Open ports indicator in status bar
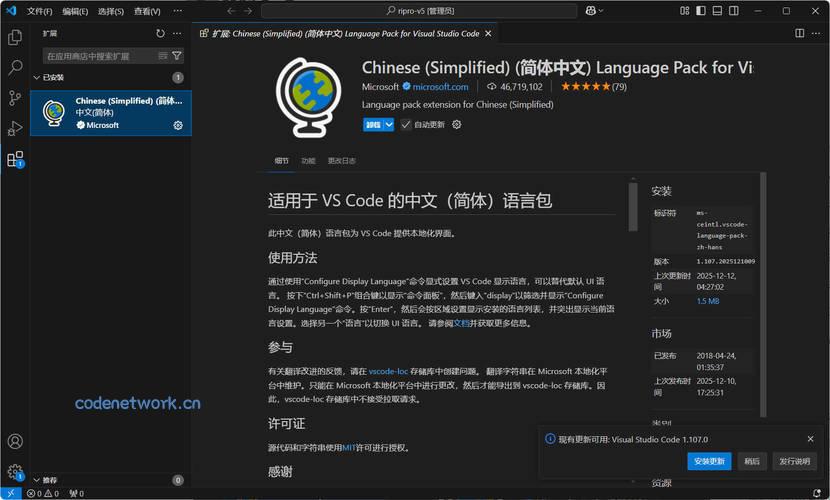Viewport: 830px width, 500px height. point(76,494)
